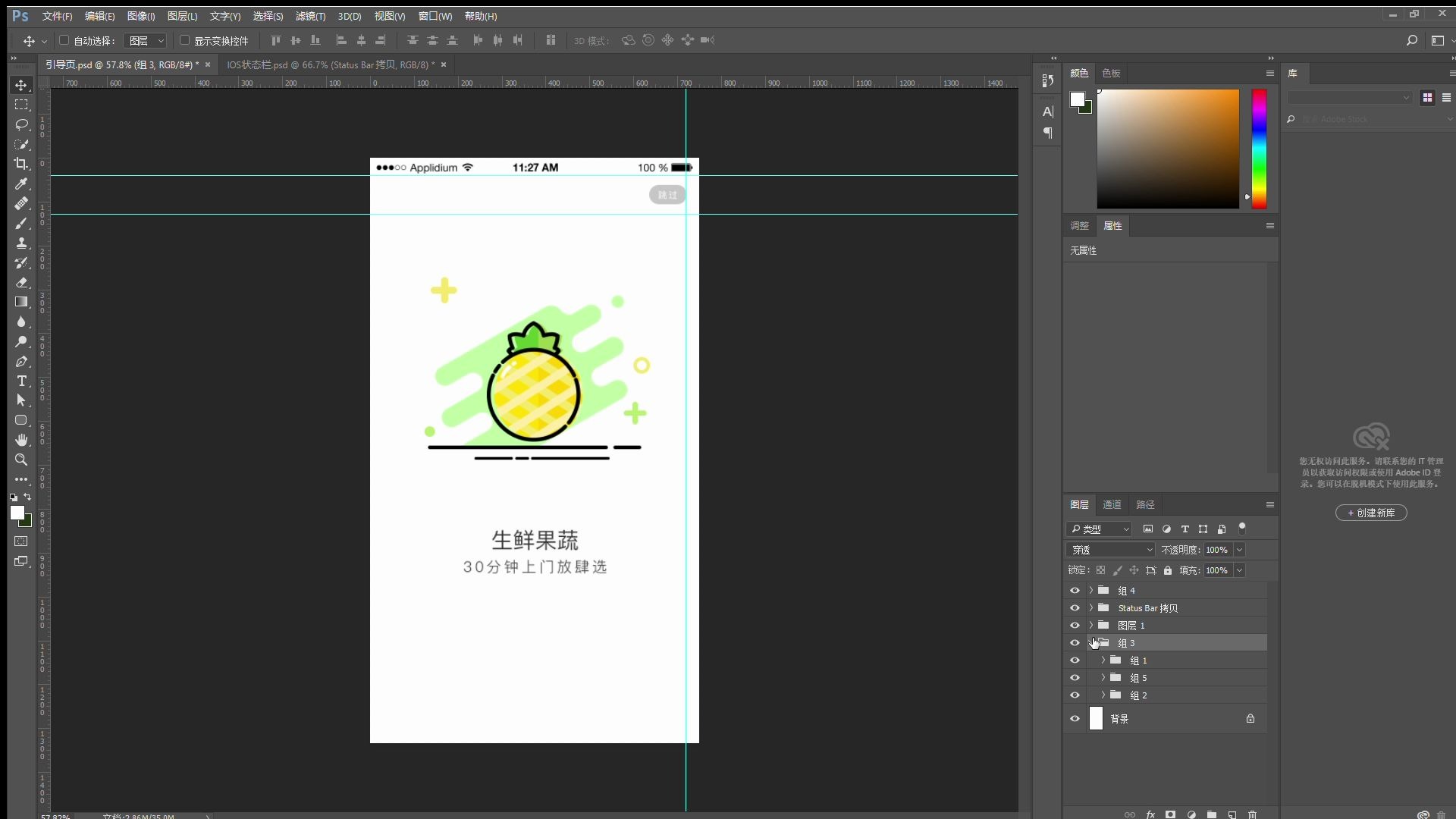
Task: Open the Color panel options menu
Action: [x=1270, y=73]
